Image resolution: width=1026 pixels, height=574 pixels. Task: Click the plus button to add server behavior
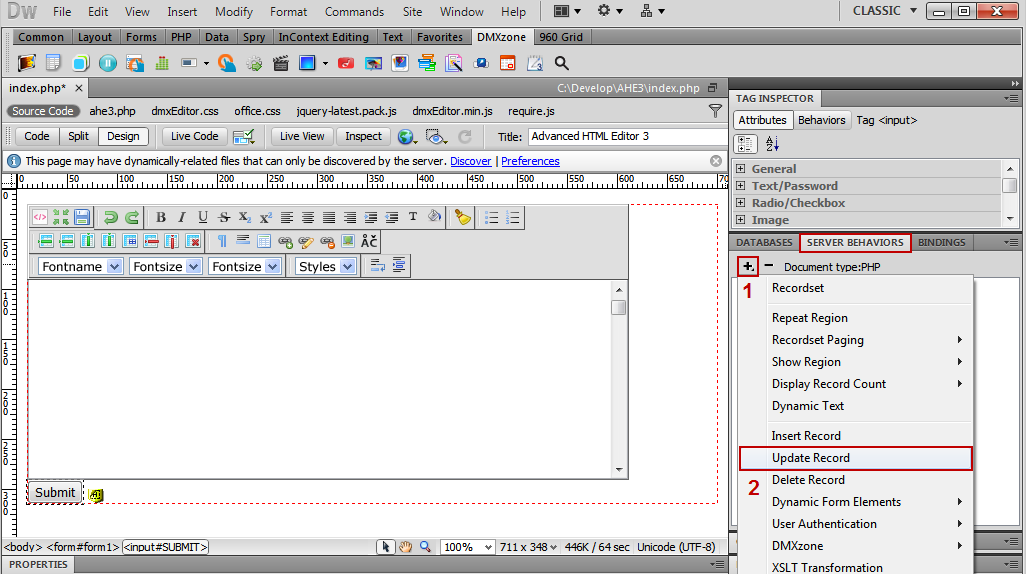coord(747,266)
